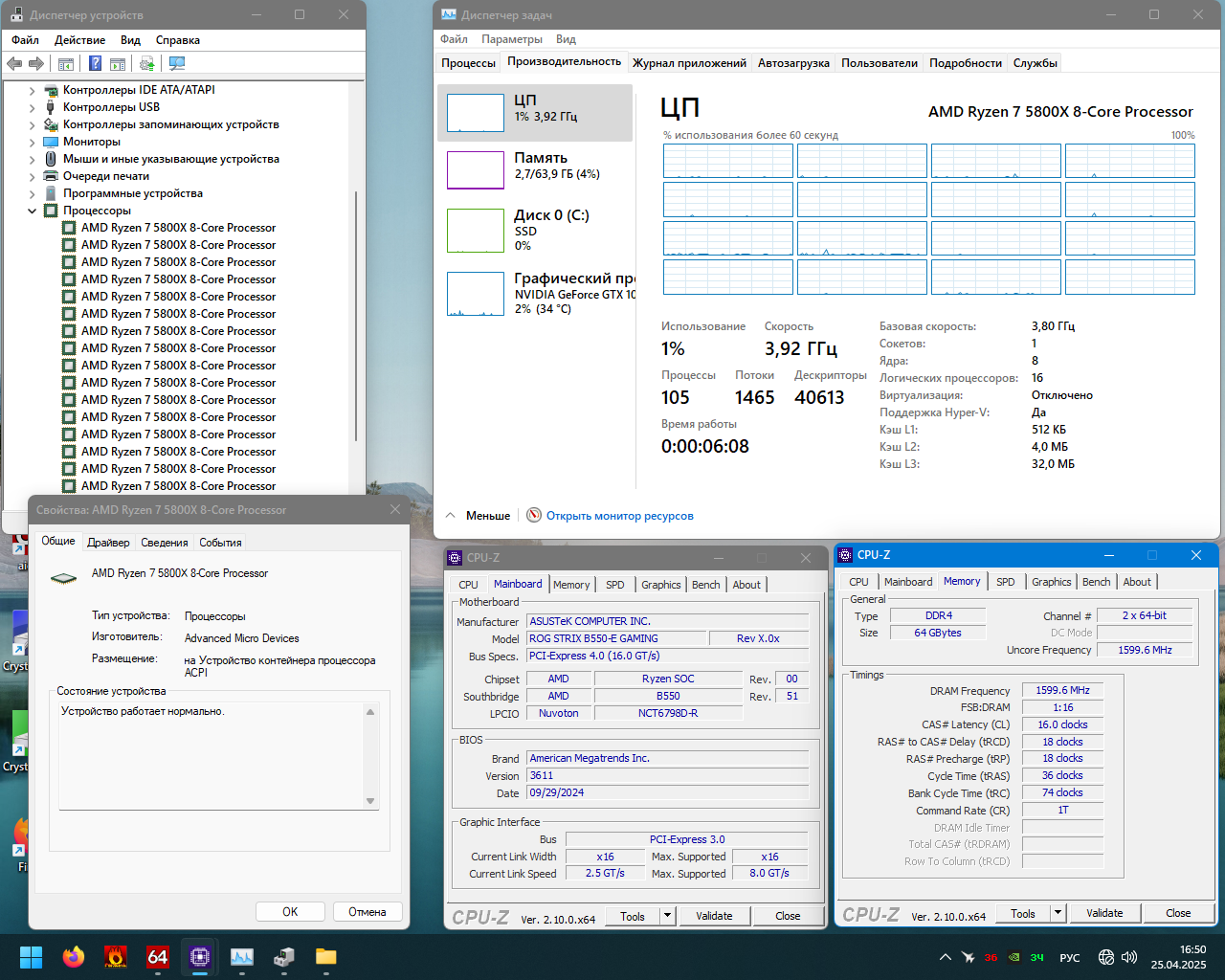
Task: Open the FurMark flame icon on taskbar
Action: point(116,957)
